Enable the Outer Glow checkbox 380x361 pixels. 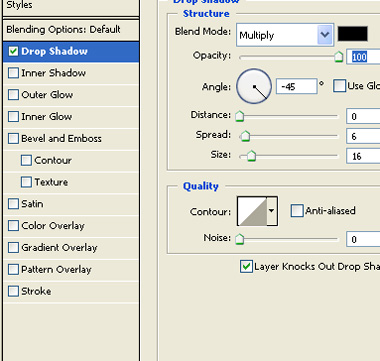[13, 95]
